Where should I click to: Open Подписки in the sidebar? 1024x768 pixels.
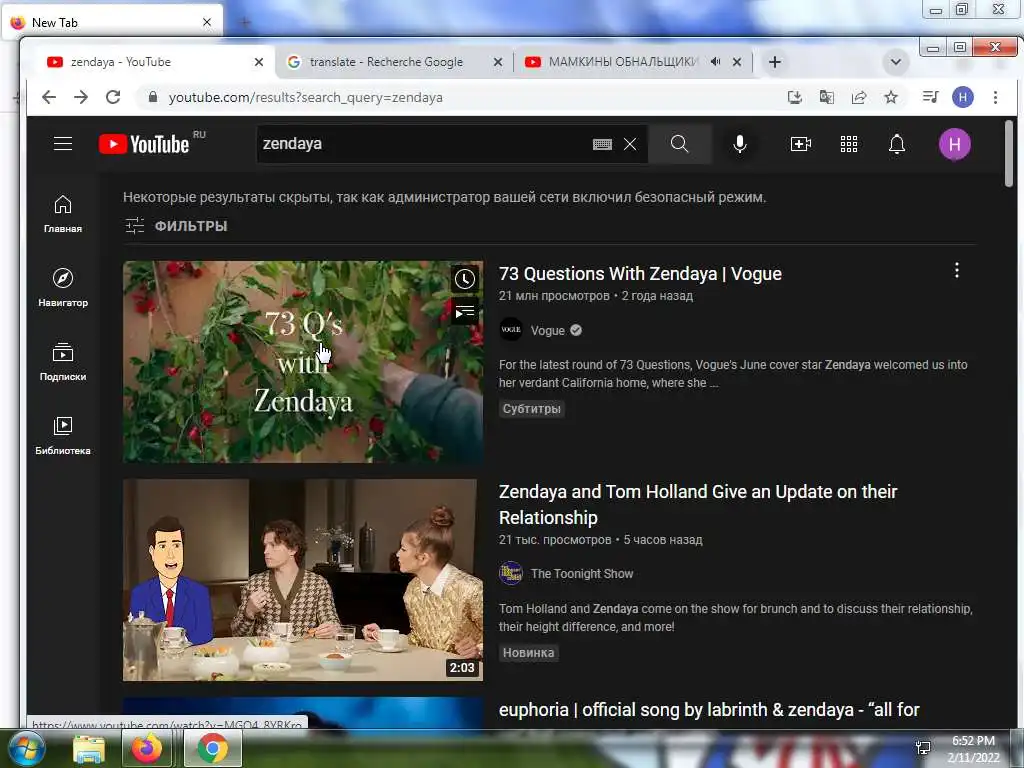[63, 361]
